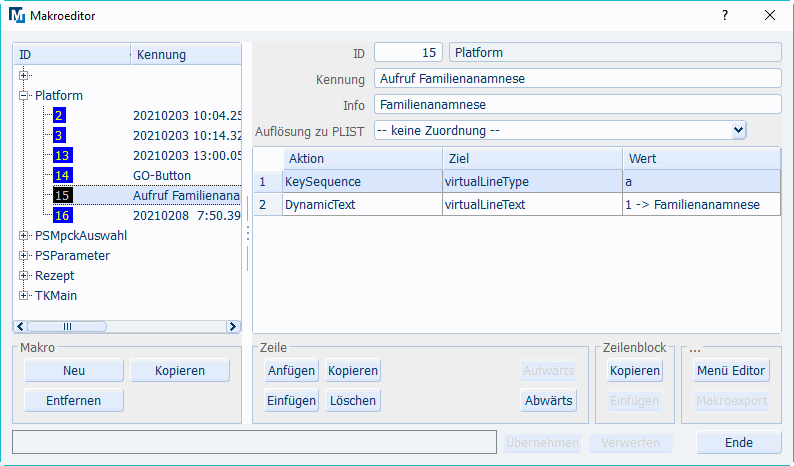This screenshot has width=794, height=466.
Task: Select macro ID 3 badge in tree
Action: tap(59, 136)
